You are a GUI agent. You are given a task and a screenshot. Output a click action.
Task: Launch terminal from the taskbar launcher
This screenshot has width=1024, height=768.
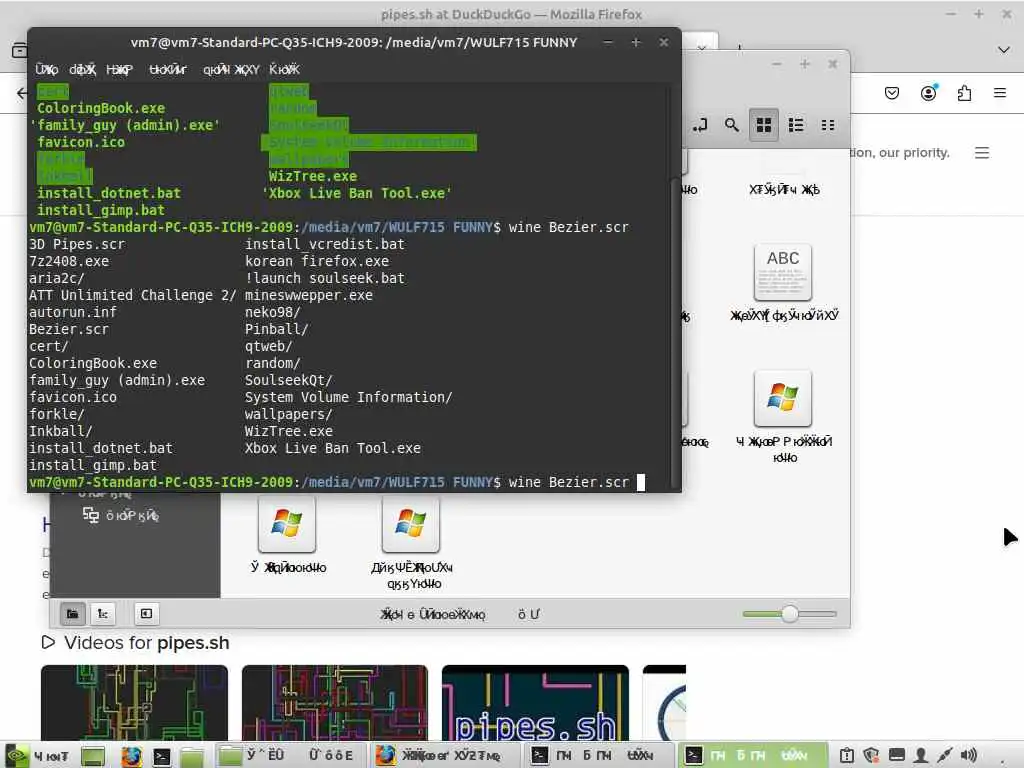point(161,756)
